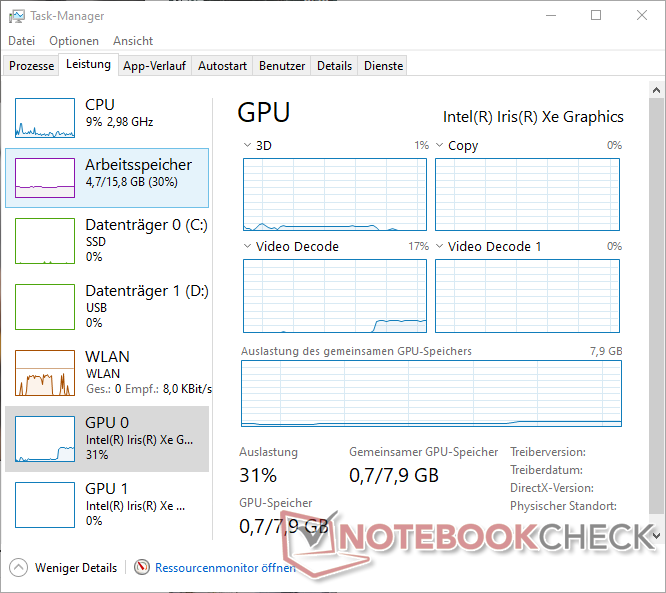
Task: Click the 7,9 GB shared memory maximum label
Action: click(606, 351)
